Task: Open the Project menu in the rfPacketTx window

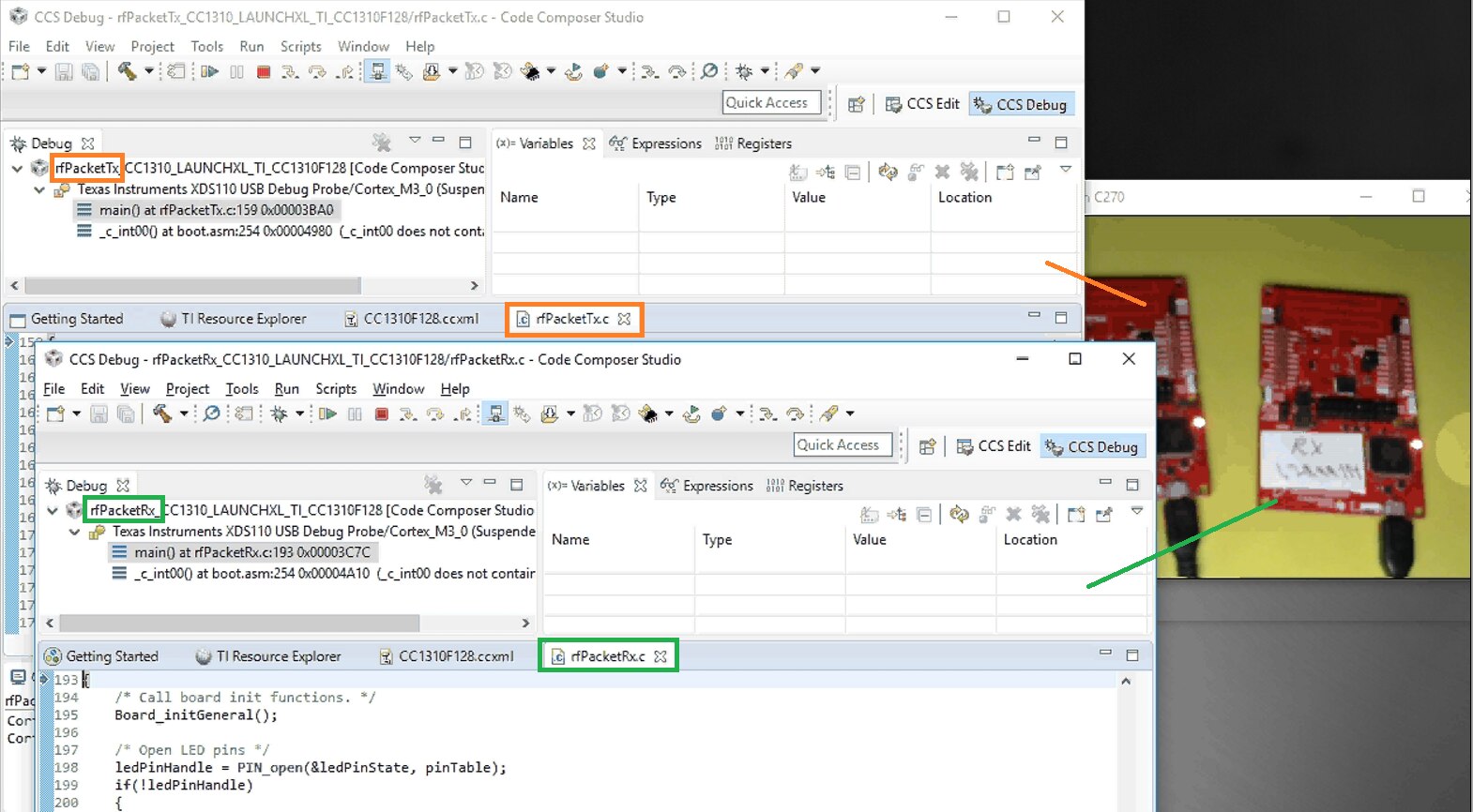Action: [x=153, y=47]
